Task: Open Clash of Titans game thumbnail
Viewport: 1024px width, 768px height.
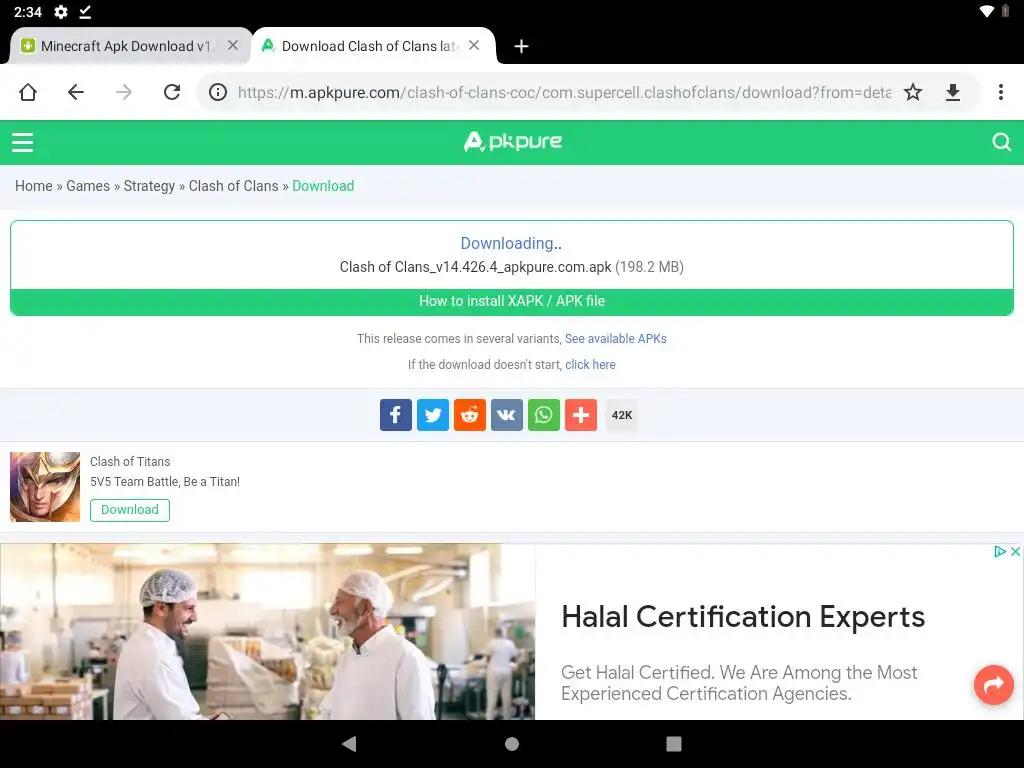Action: [x=45, y=487]
